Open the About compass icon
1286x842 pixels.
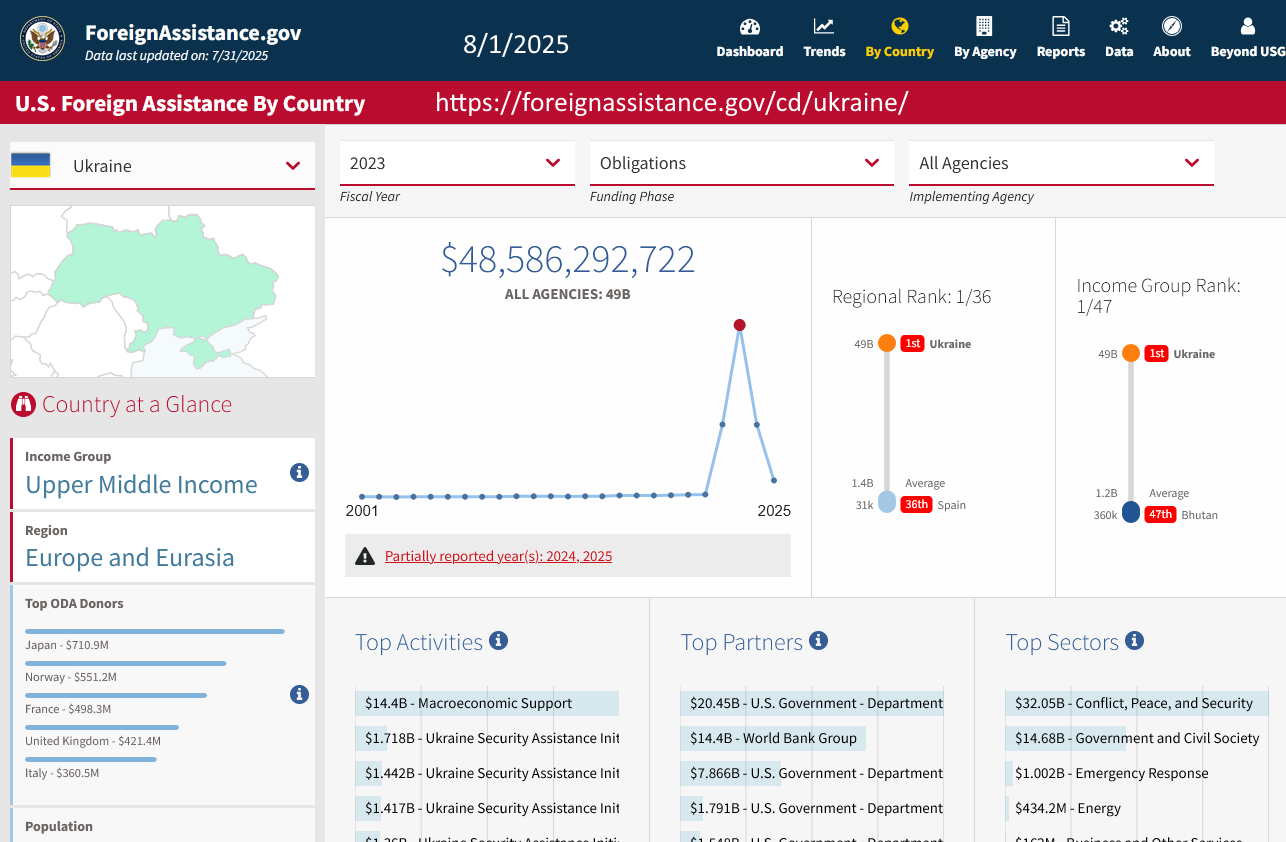pyautogui.click(x=1172, y=27)
